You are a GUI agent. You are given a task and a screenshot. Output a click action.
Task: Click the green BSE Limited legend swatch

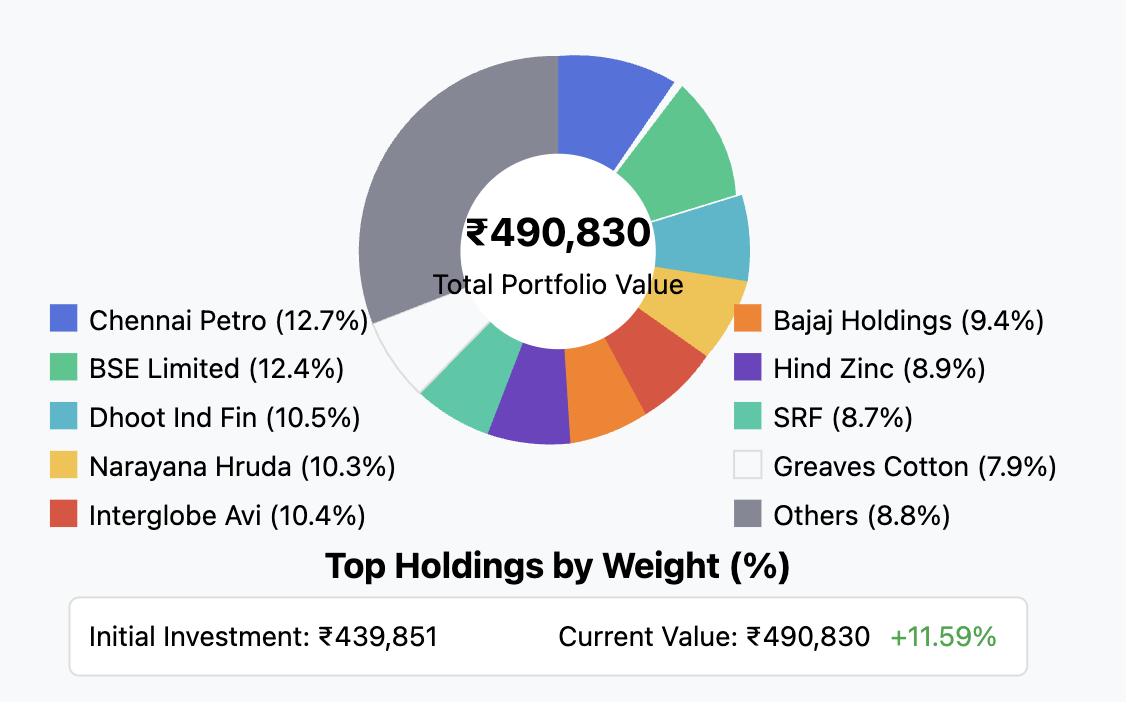point(64,368)
